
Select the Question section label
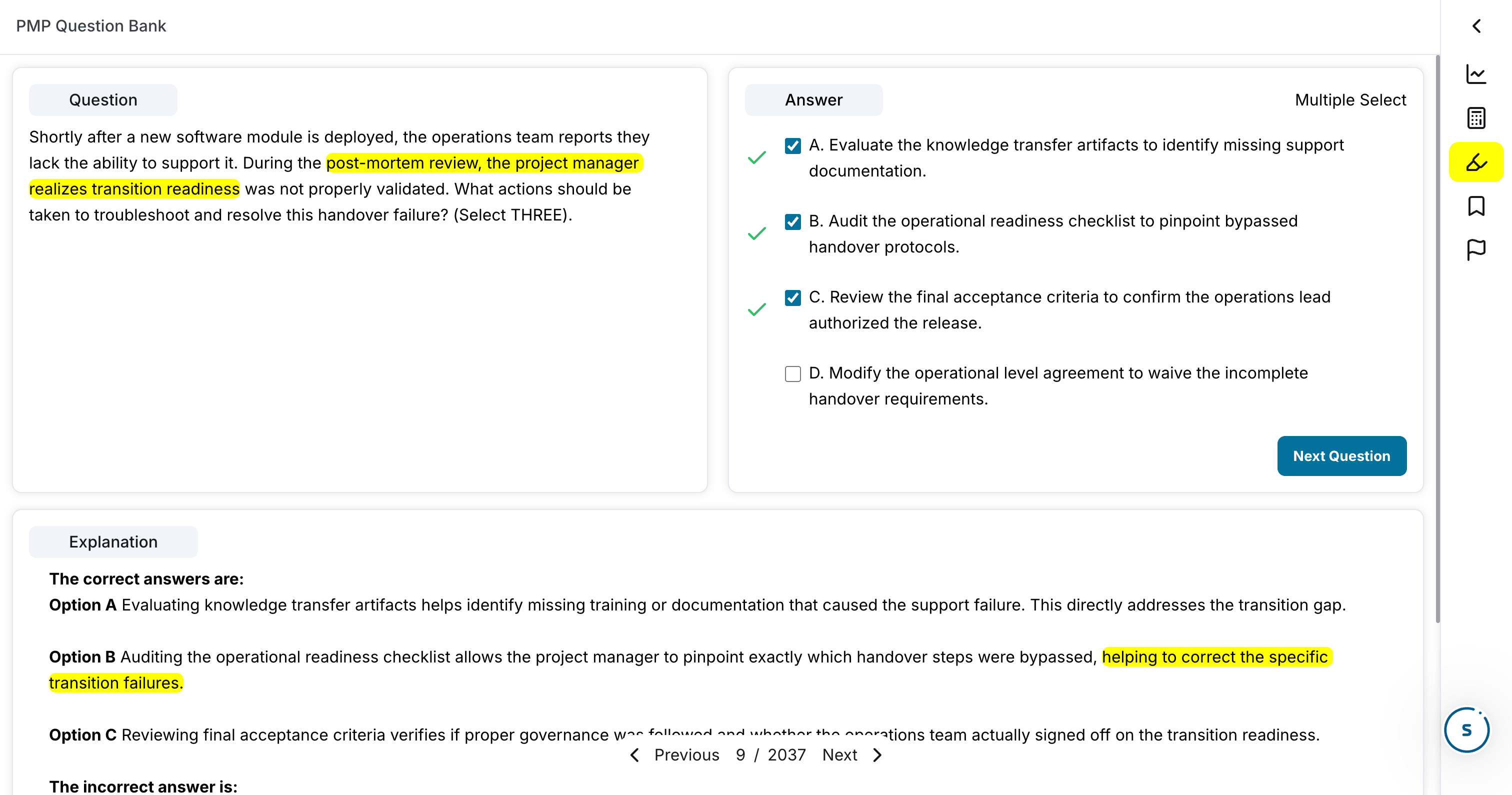(102, 99)
